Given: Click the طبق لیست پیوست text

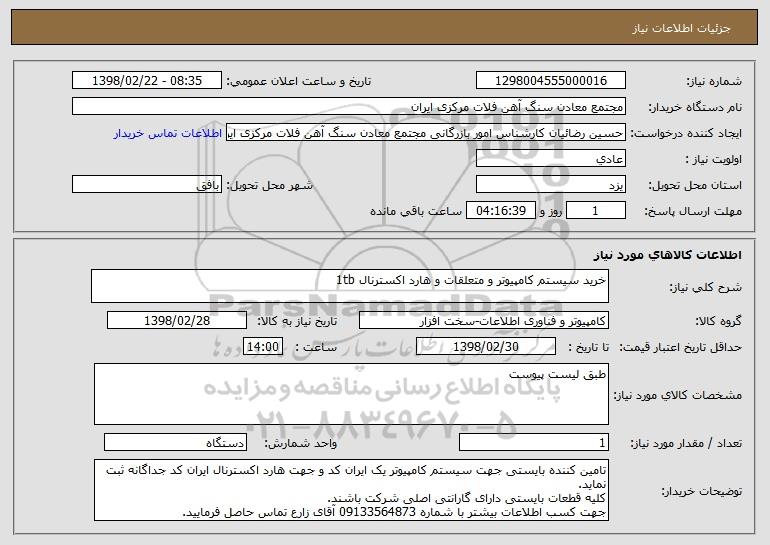Looking at the screenshot, I should [557, 375].
